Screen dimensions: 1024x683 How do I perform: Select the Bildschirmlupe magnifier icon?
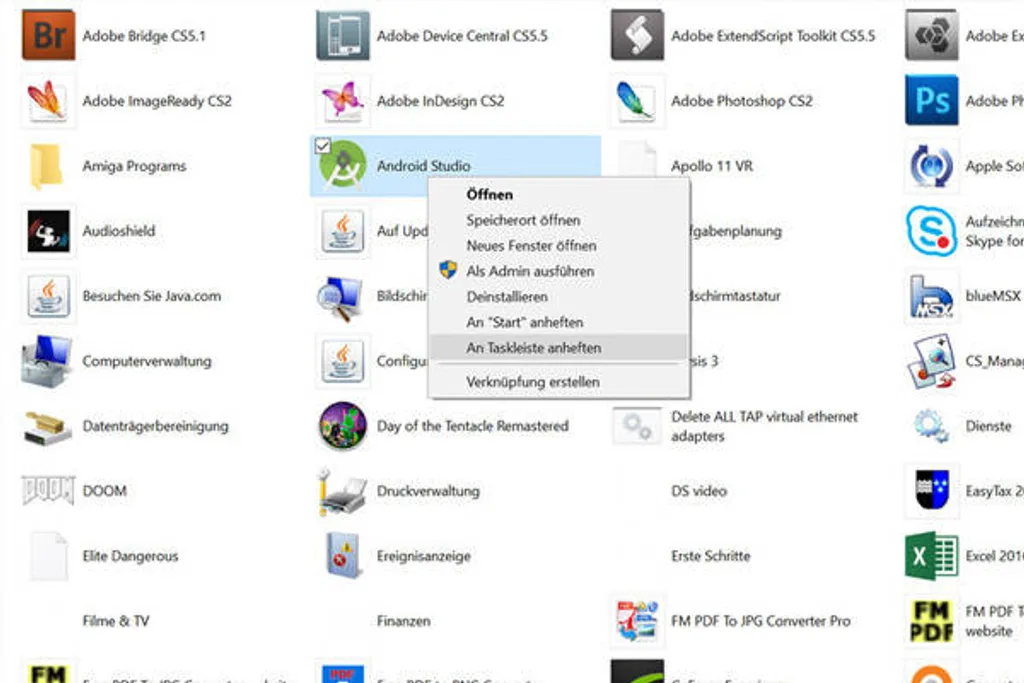(x=340, y=297)
